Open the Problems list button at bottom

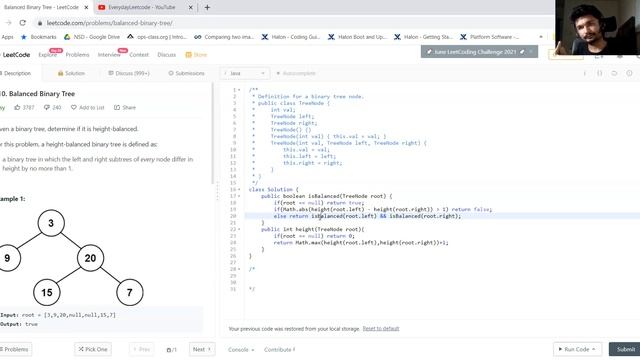tap(16, 349)
